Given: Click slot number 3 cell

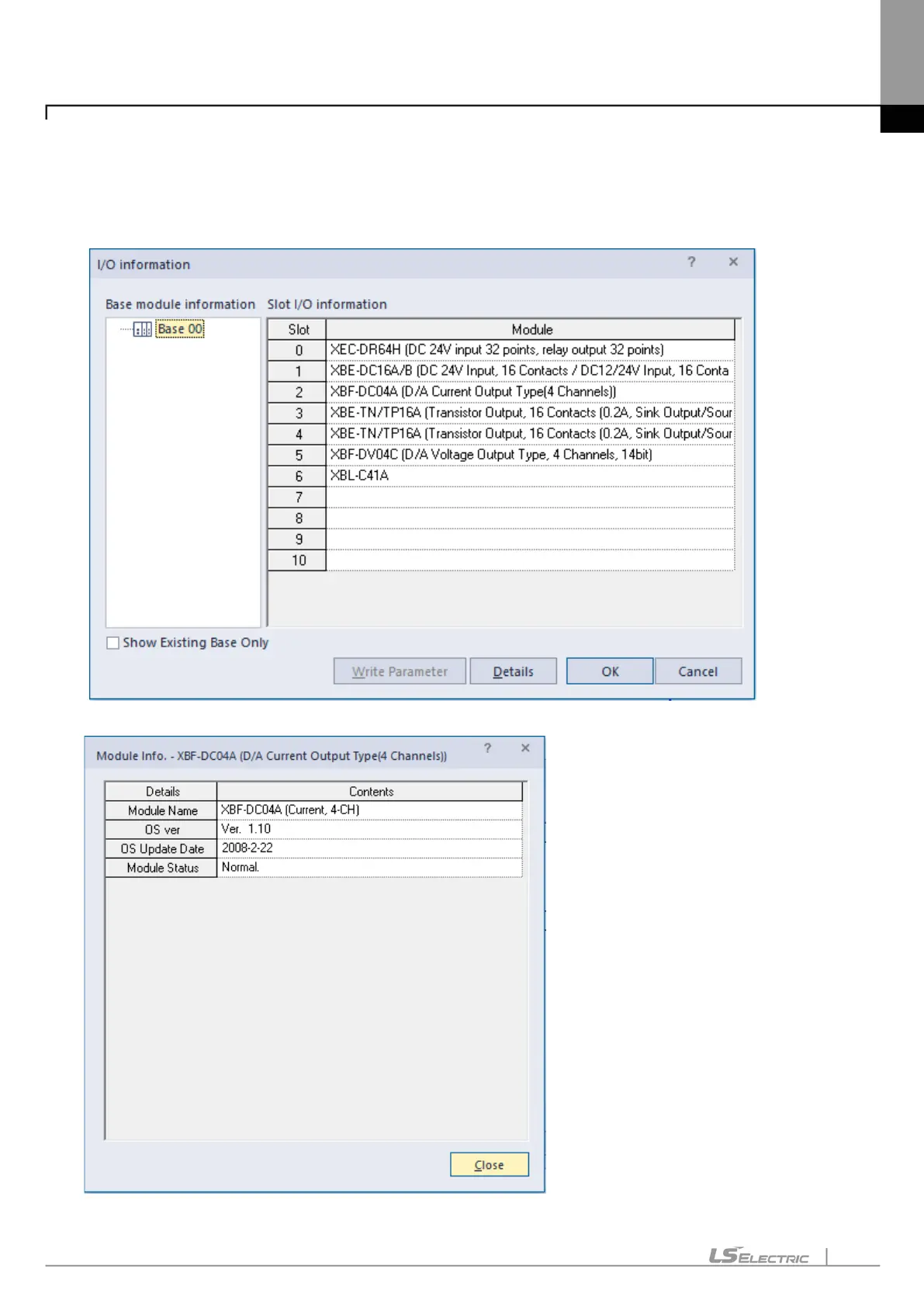Looking at the screenshot, I should point(298,413).
